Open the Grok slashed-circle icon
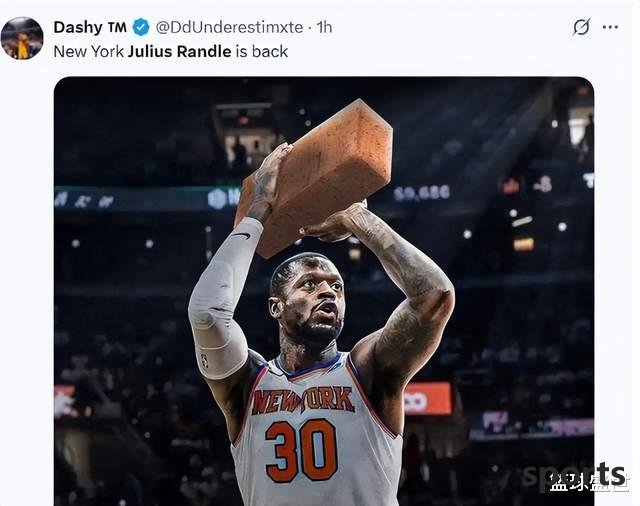This screenshot has width=640, height=506. coord(581,27)
